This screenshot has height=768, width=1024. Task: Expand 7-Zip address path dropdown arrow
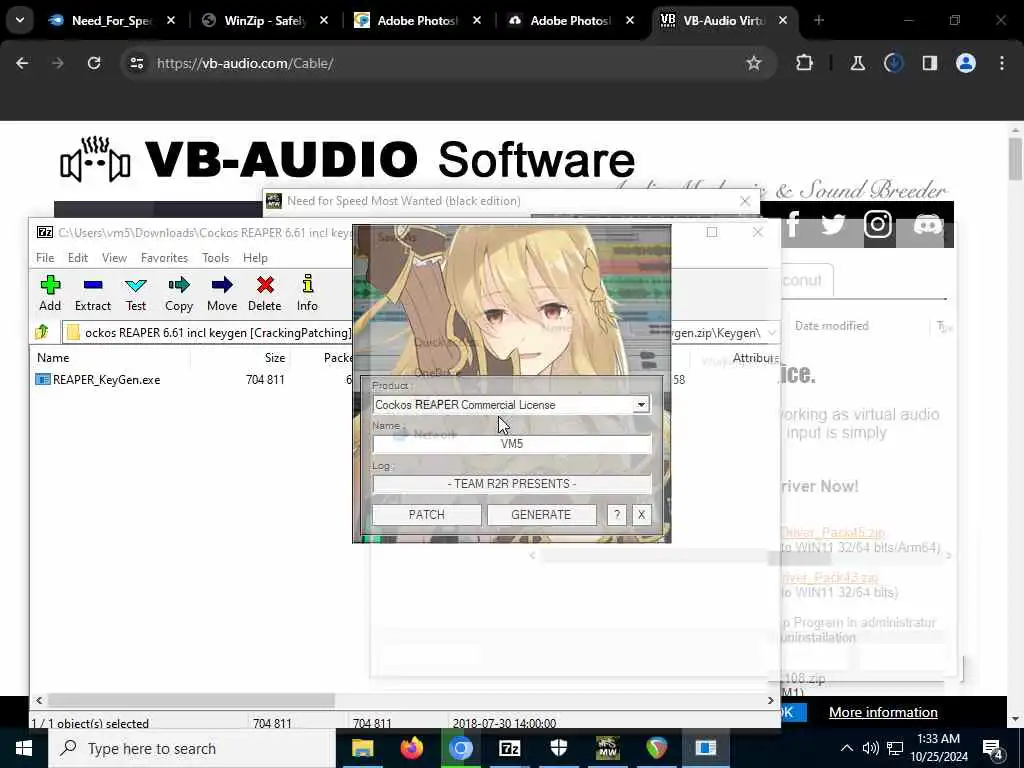click(x=771, y=333)
